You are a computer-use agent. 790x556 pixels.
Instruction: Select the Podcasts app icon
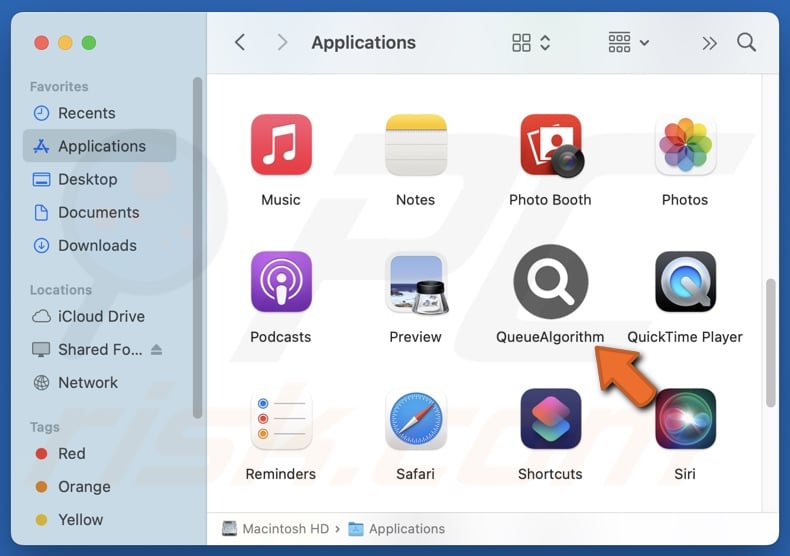point(281,282)
